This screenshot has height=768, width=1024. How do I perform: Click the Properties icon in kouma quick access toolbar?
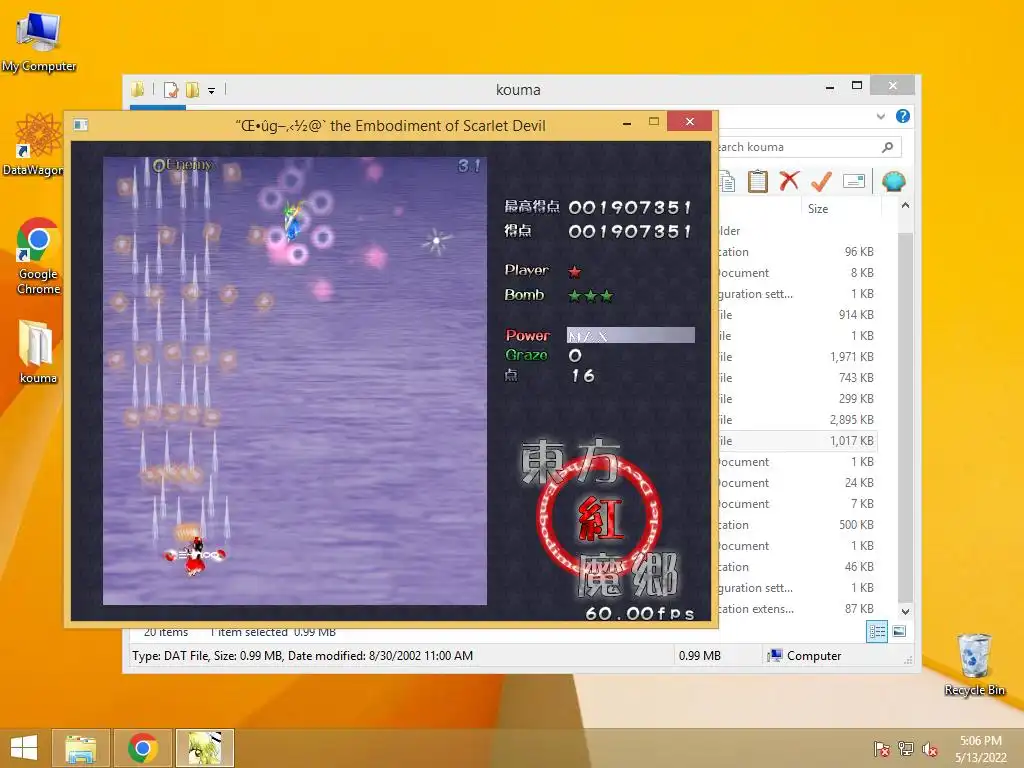click(x=171, y=89)
